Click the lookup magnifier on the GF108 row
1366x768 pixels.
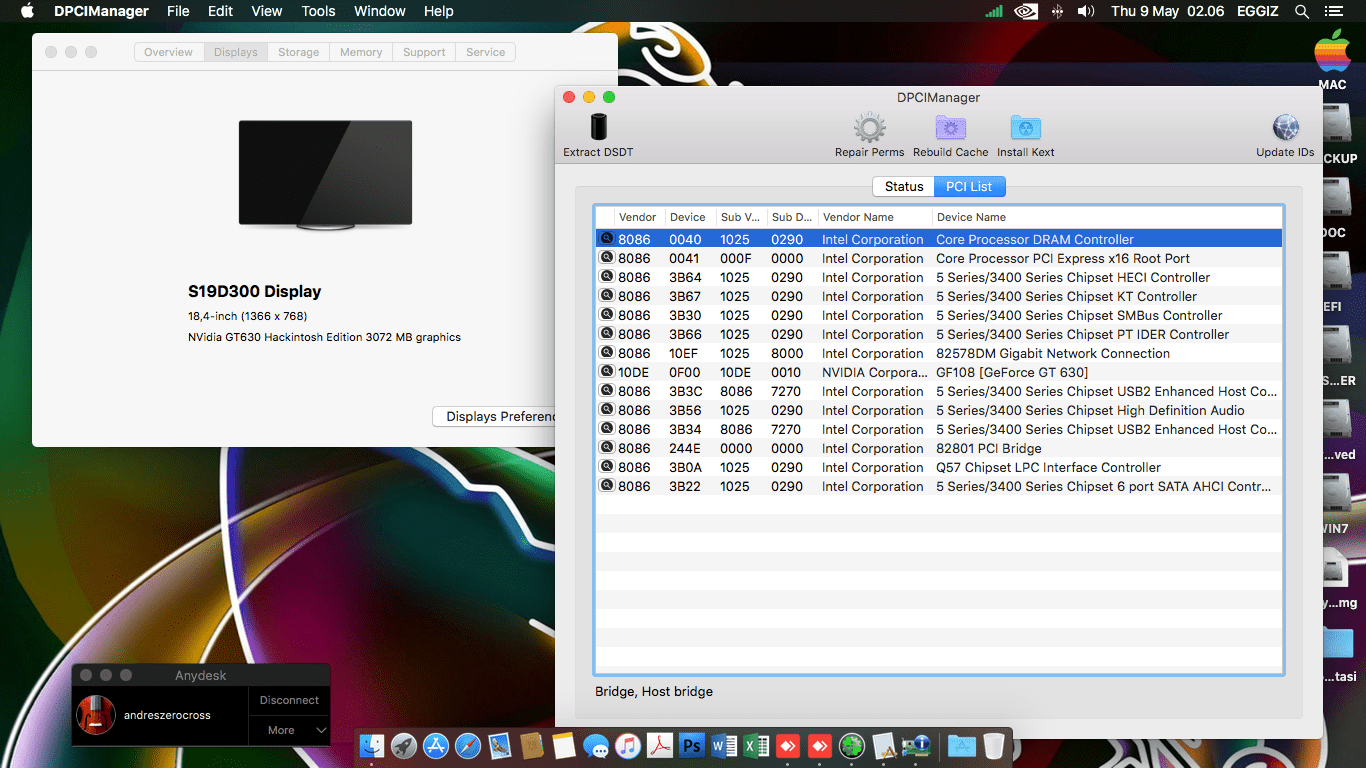[606, 372]
